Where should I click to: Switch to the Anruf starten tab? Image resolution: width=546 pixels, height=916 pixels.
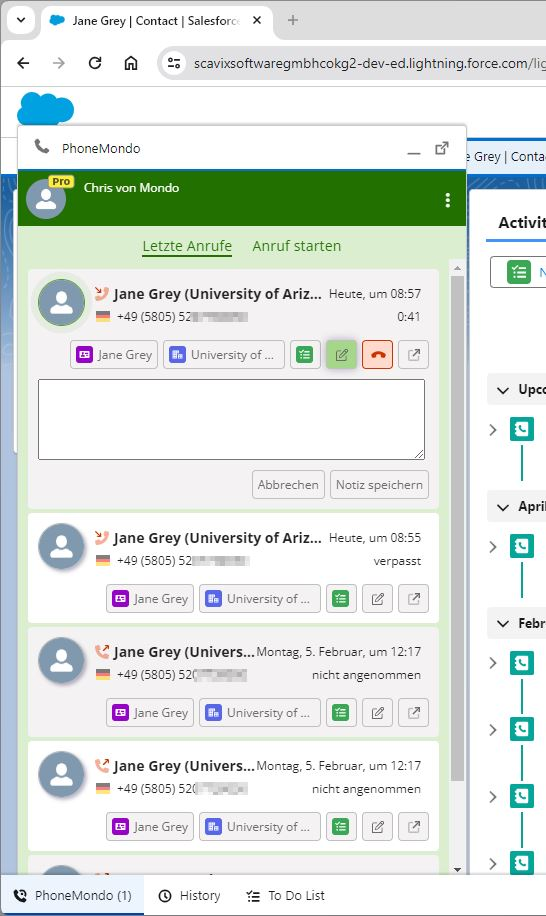click(297, 246)
